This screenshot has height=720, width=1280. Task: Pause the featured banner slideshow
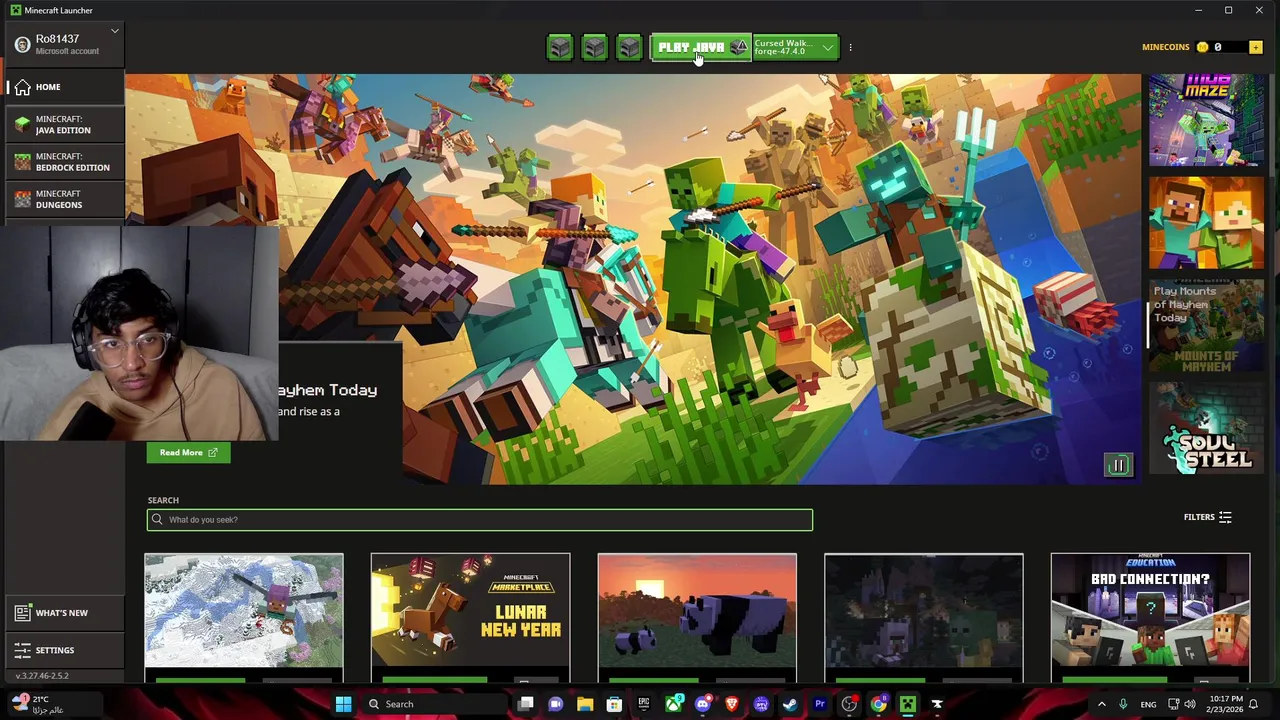click(1118, 465)
